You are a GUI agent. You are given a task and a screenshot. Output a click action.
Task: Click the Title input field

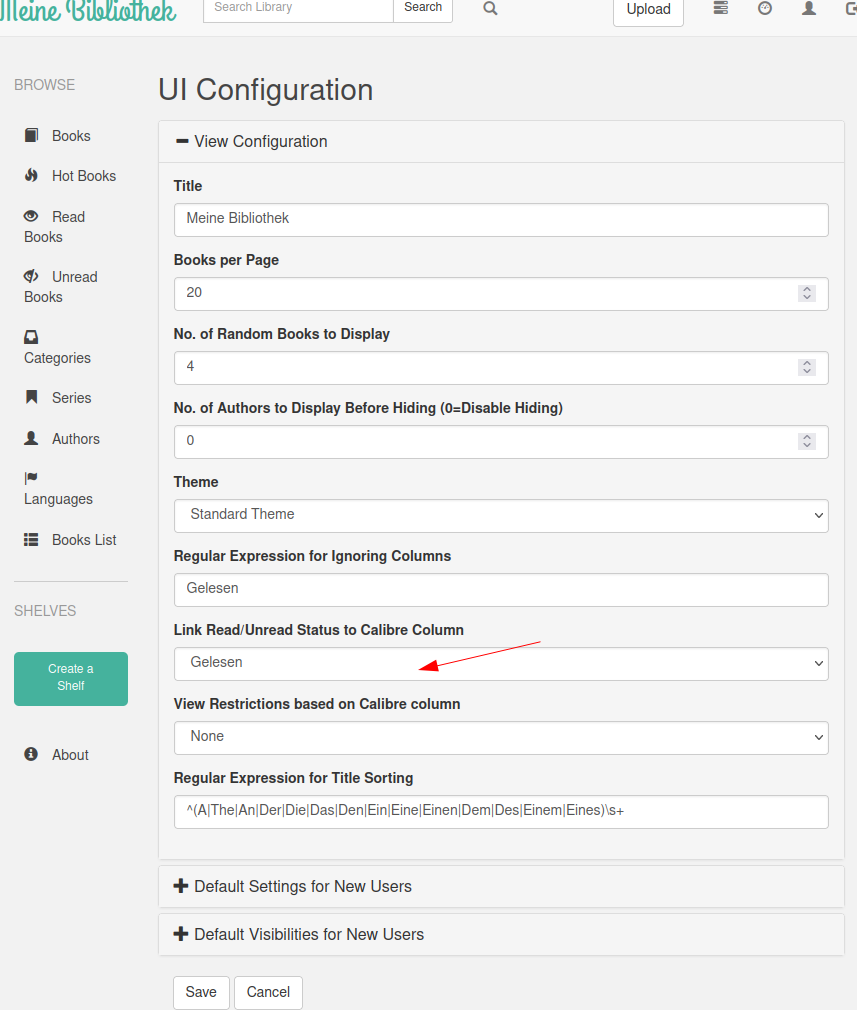501,220
